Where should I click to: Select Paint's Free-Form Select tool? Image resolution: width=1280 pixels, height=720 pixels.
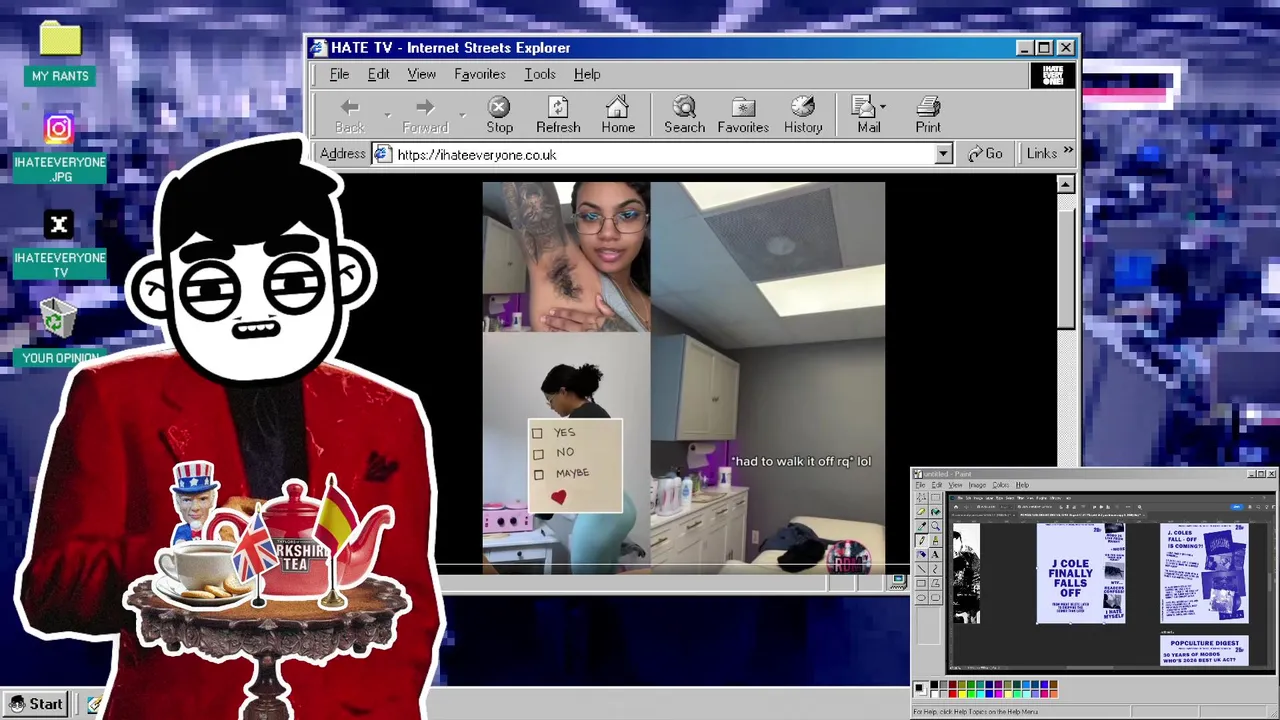coord(921,498)
